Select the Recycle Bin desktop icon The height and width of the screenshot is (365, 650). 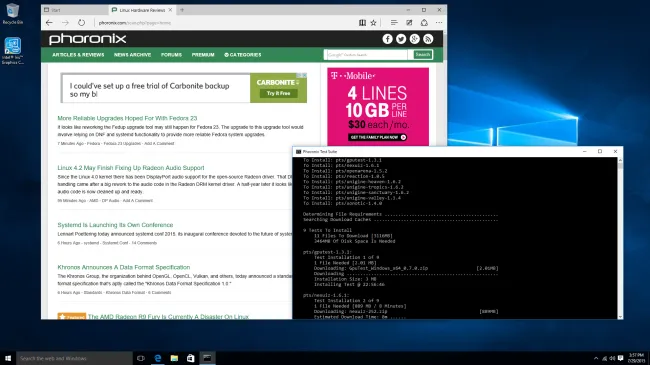tap(12, 14)
